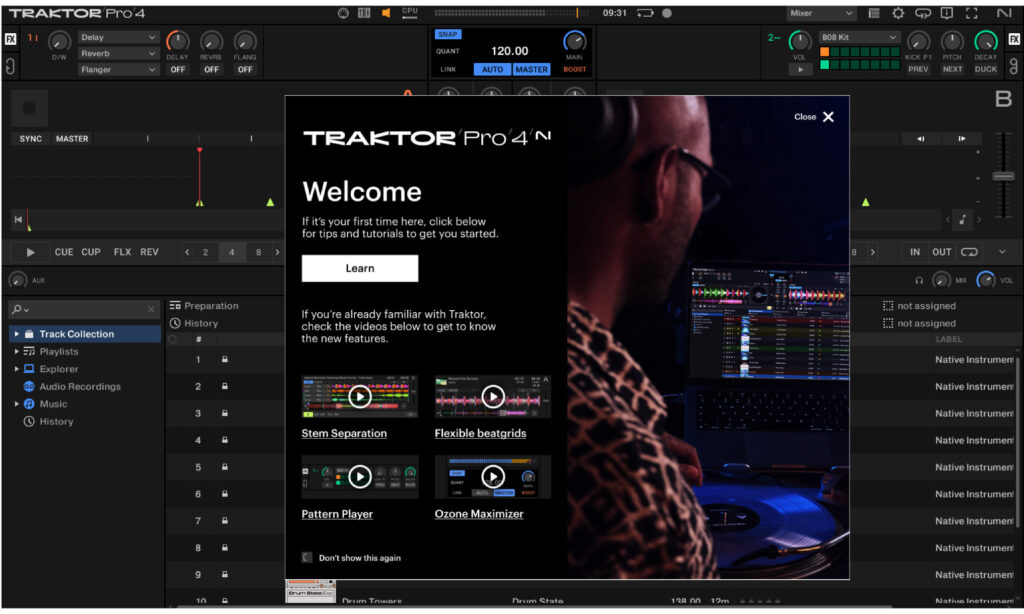Expand the Playlists tree node
The width and height of the screenshot is (1024, 614).
(x=16, y=352)
